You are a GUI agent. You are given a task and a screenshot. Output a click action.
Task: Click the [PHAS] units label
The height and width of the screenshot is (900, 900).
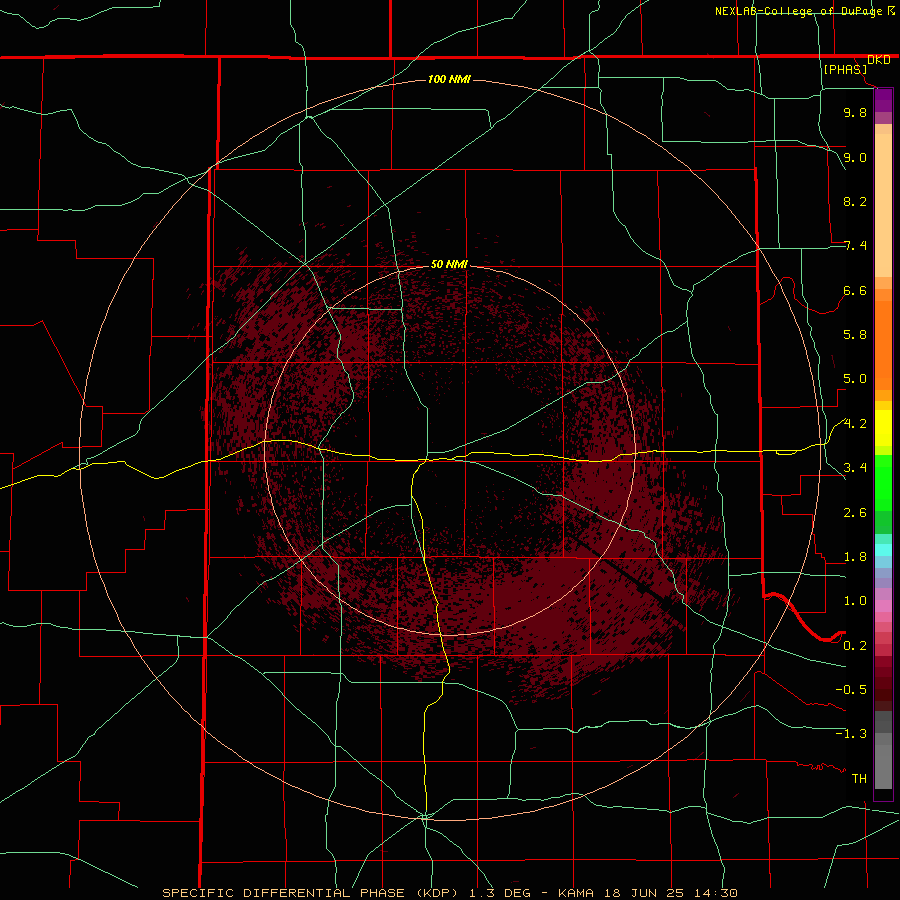[x=845, y=69]
